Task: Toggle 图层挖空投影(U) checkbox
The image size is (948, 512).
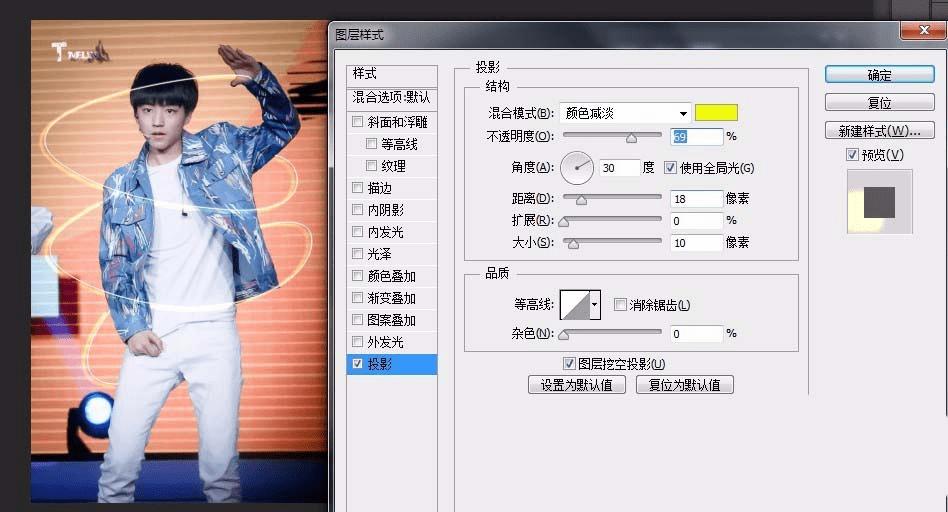Action: 569,363
